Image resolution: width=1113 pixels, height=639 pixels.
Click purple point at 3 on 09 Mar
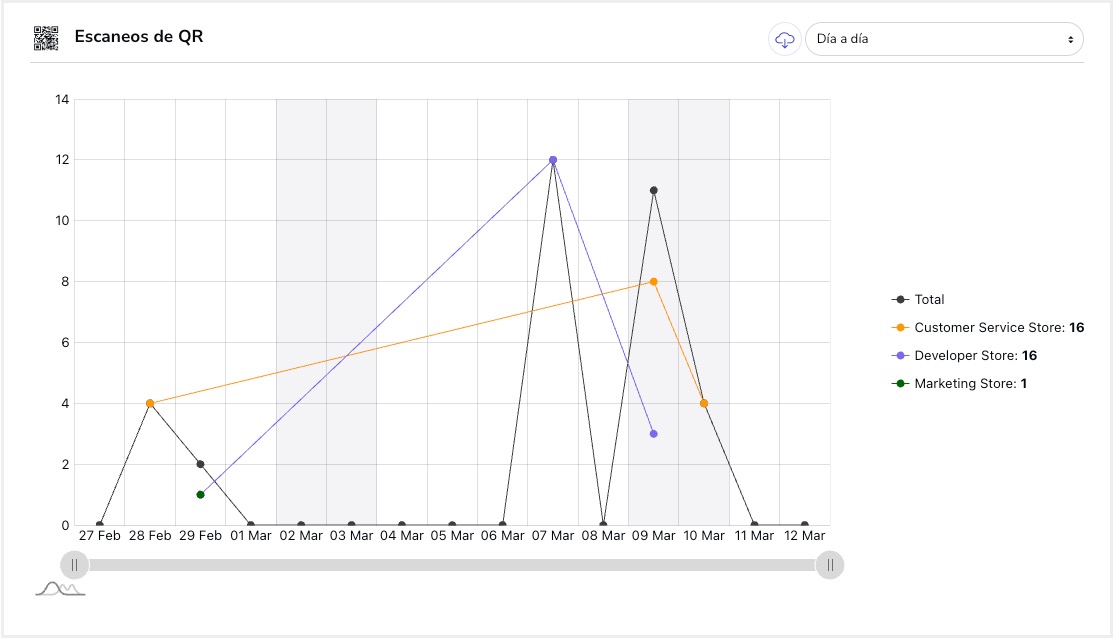tap(653, 434)
